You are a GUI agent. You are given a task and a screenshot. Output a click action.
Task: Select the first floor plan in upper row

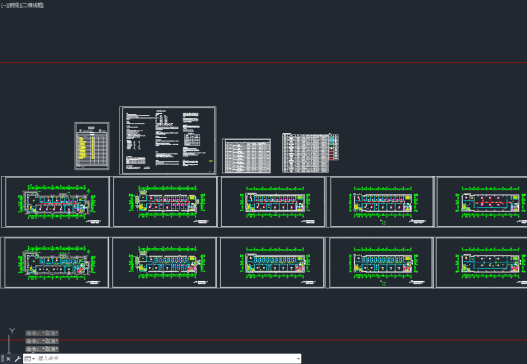[x=57, y=202]
